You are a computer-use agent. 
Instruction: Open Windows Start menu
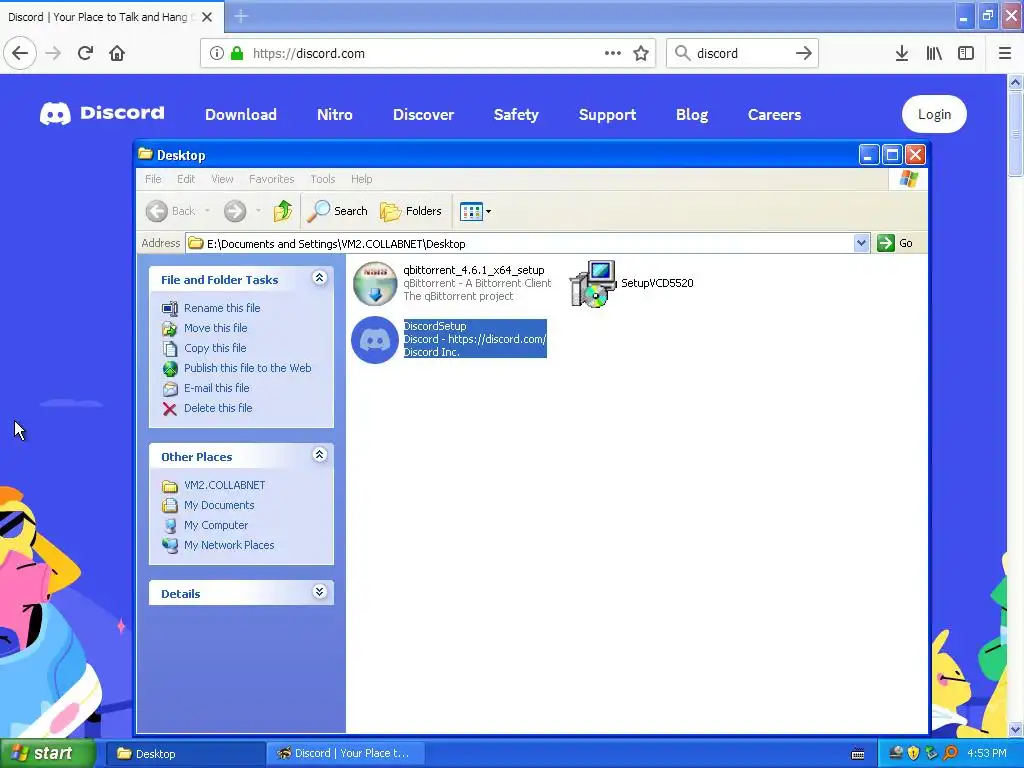point(47,754)
